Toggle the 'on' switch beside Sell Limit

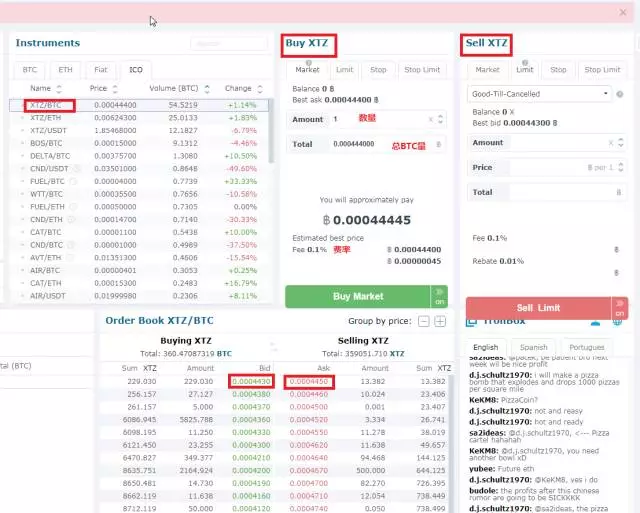(620, 308)
